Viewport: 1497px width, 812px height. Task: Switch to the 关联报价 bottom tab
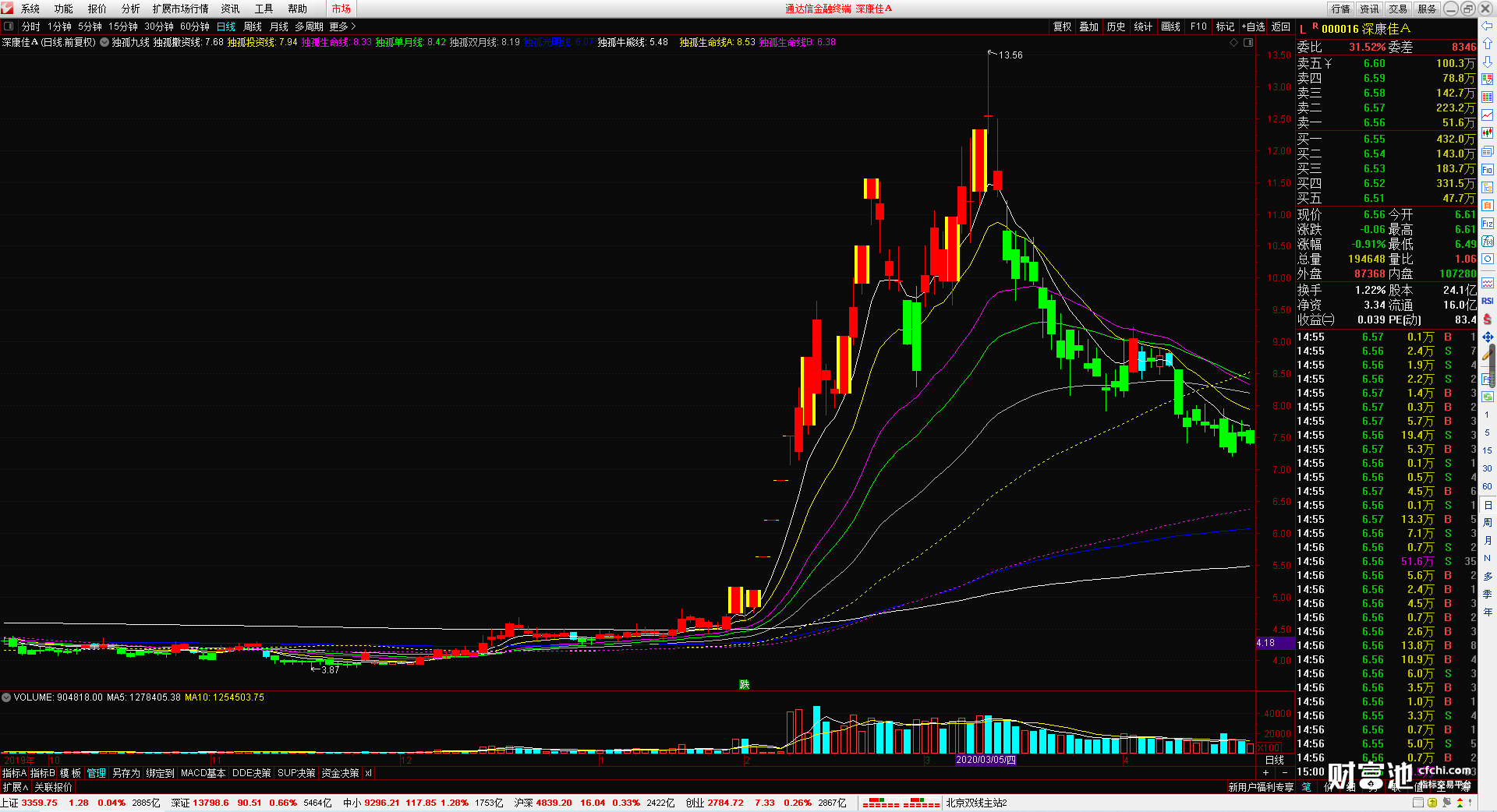coord(53,787)
